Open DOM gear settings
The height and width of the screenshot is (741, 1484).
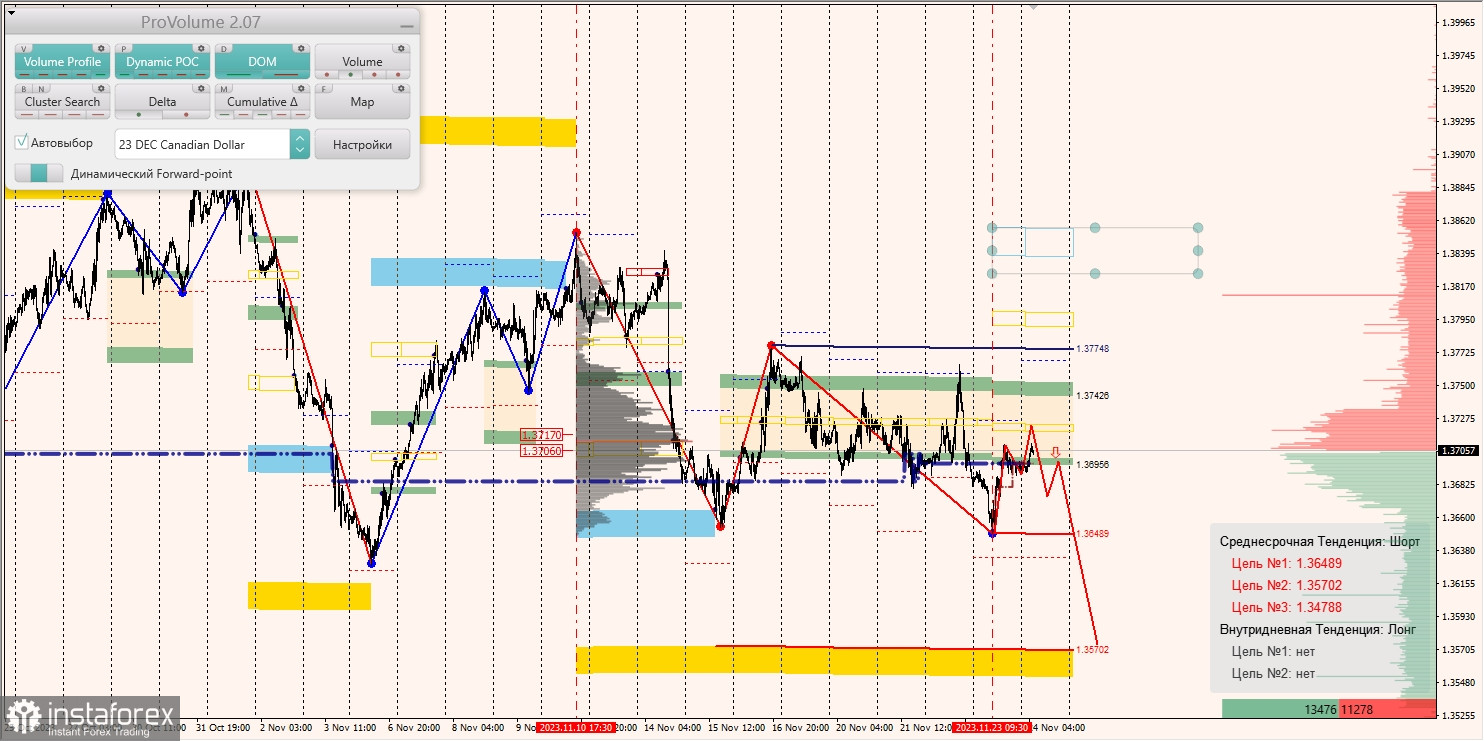coord(300,48)
